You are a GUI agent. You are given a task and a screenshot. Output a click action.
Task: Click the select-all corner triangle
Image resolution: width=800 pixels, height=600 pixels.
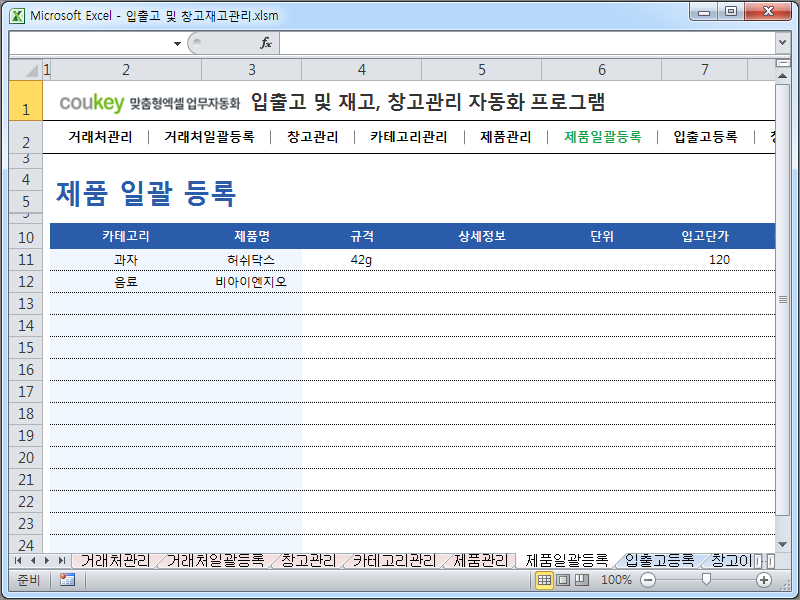[x=26, y=69]
